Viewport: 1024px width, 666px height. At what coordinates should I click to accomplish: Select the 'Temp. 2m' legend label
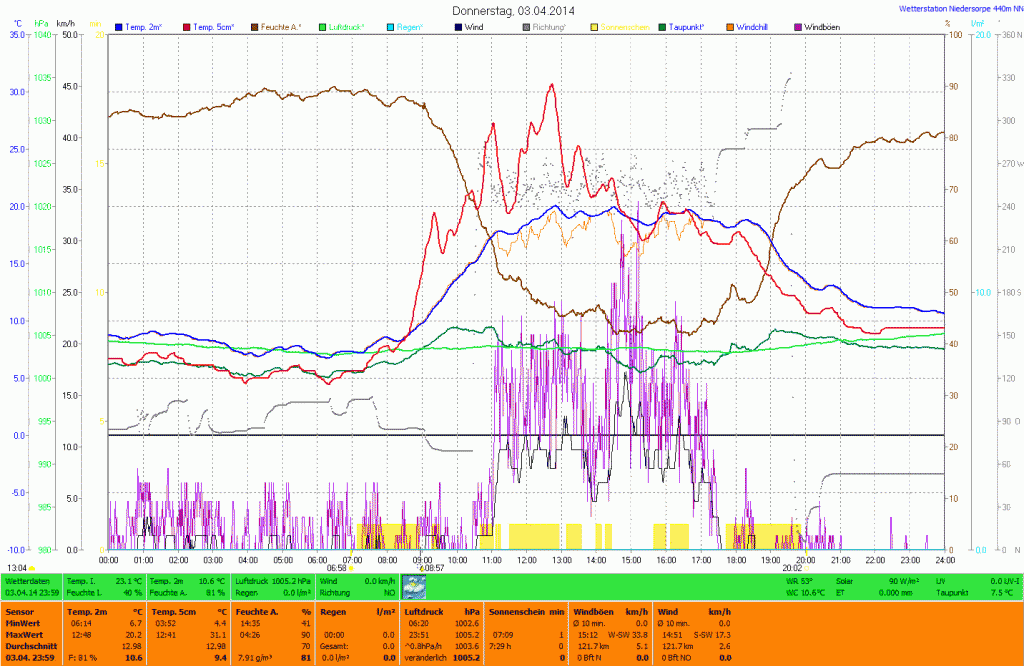coord(144,27)
